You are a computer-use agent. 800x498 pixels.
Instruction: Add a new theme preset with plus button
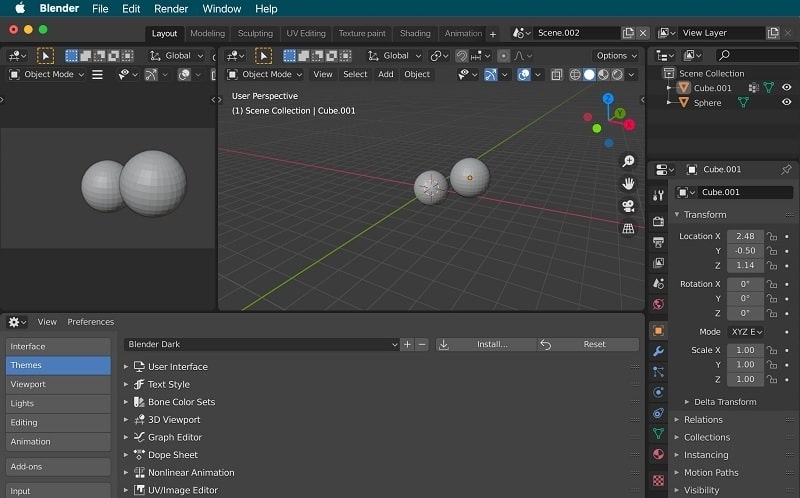tap(407, 344)
